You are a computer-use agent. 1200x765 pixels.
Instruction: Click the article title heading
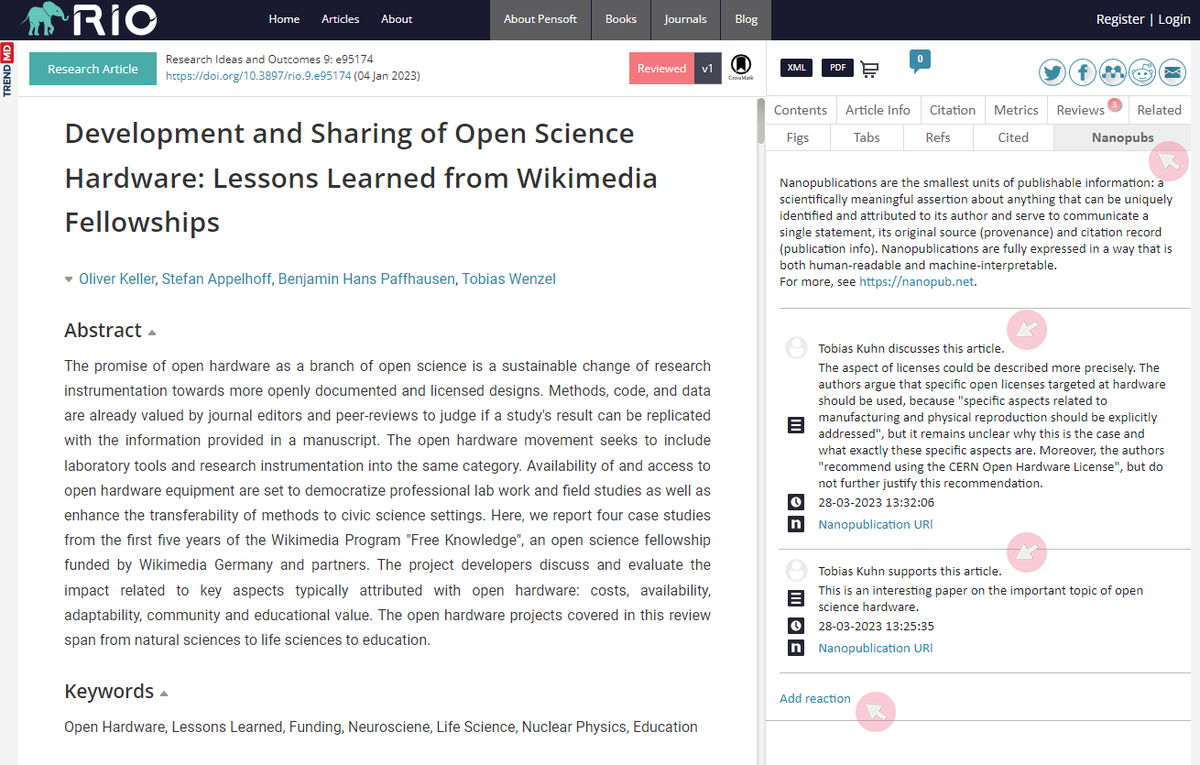point(361,177)
